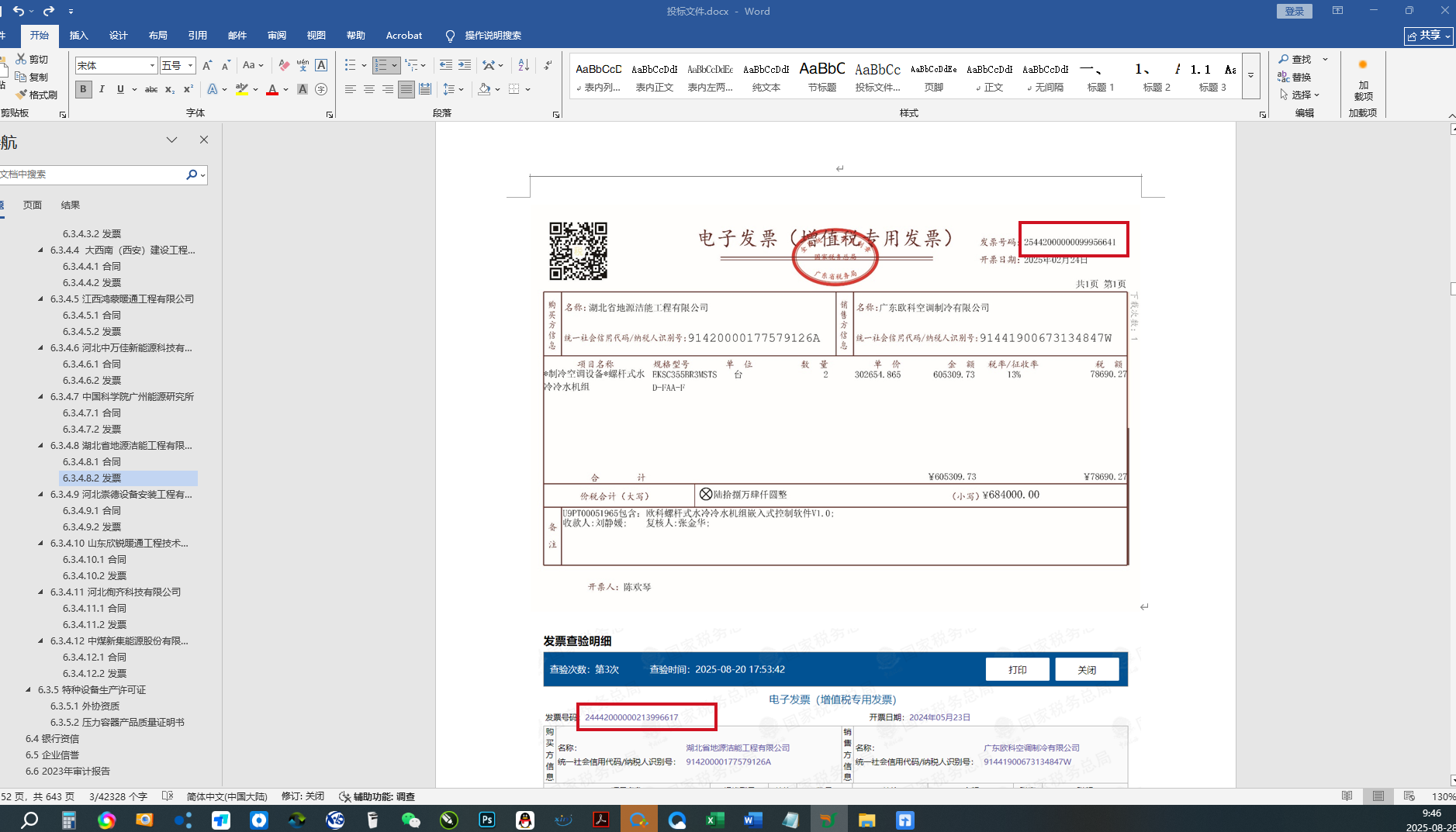Click the Undo arrow in the title bar
The width and height of the screenshot is (1456, 832).
pos(19,11)
